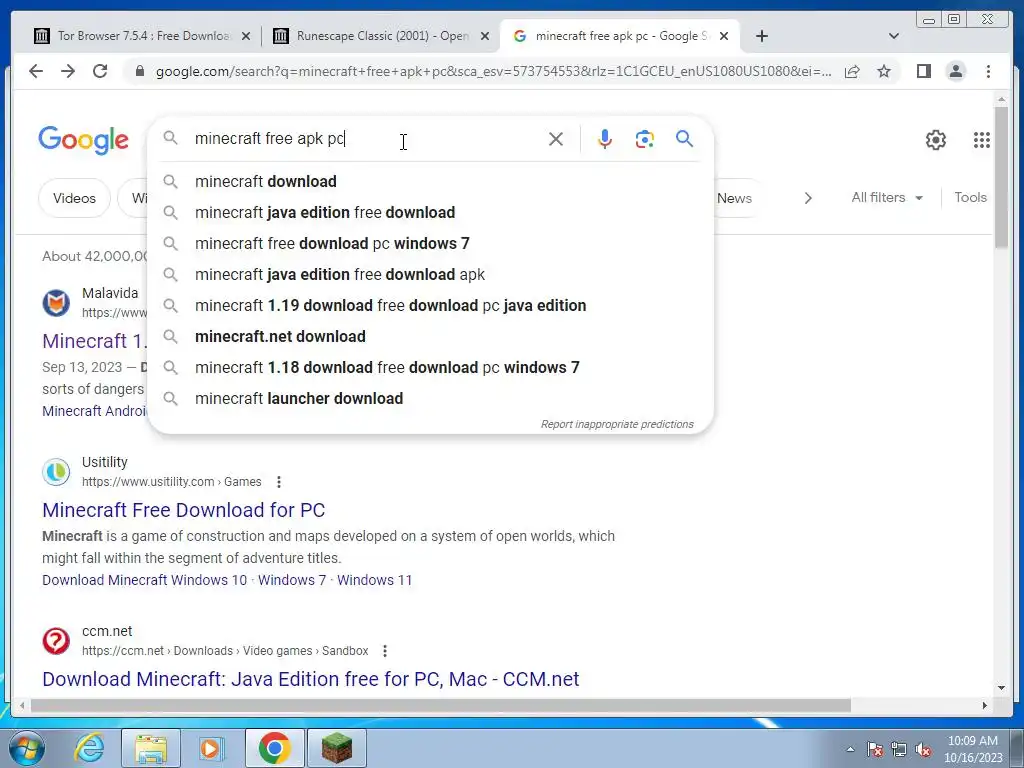1024x768 pixels.
Task: Reload the current Google search page
Action: coord(100,71)
